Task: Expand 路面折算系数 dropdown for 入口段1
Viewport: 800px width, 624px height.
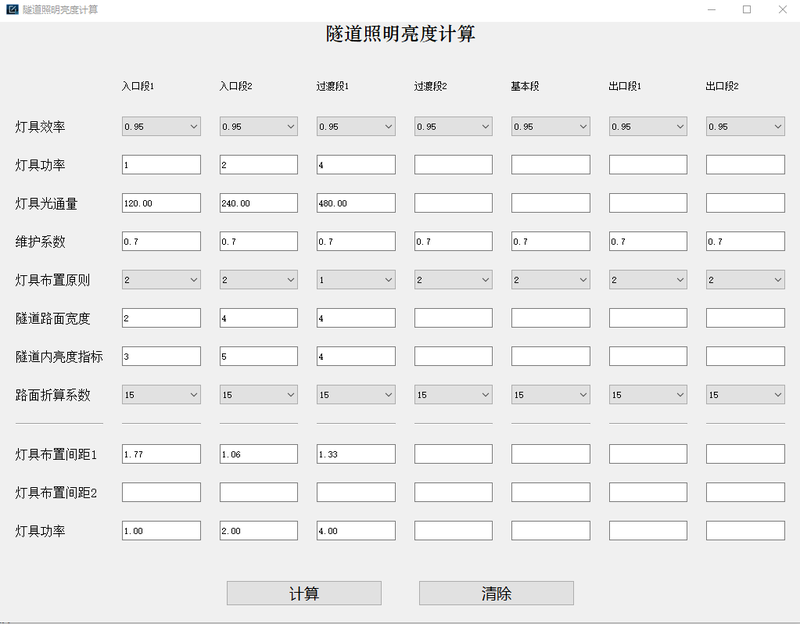Action: (x=161, y=394)
